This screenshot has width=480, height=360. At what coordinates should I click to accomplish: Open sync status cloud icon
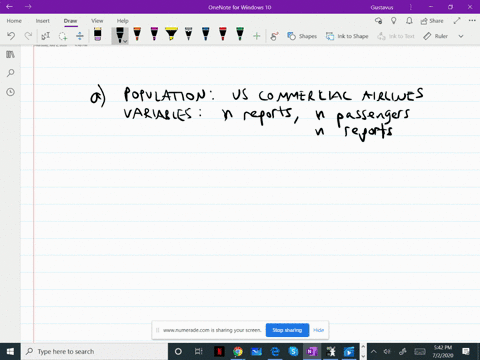[x=378, y=21]
